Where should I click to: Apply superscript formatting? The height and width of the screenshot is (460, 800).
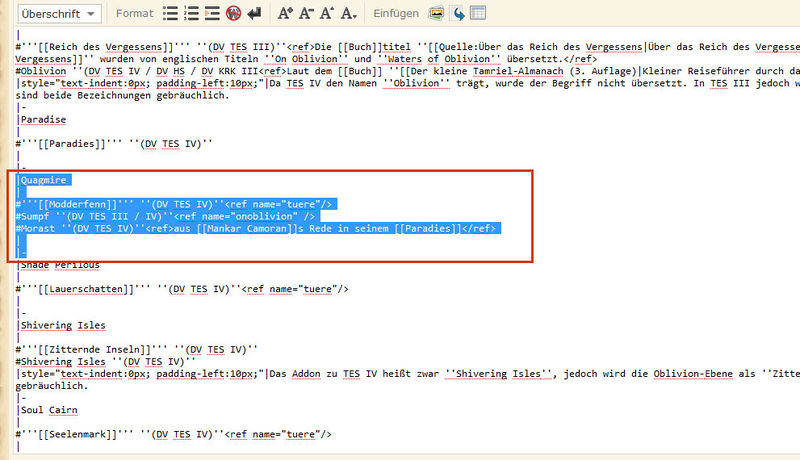327,13
